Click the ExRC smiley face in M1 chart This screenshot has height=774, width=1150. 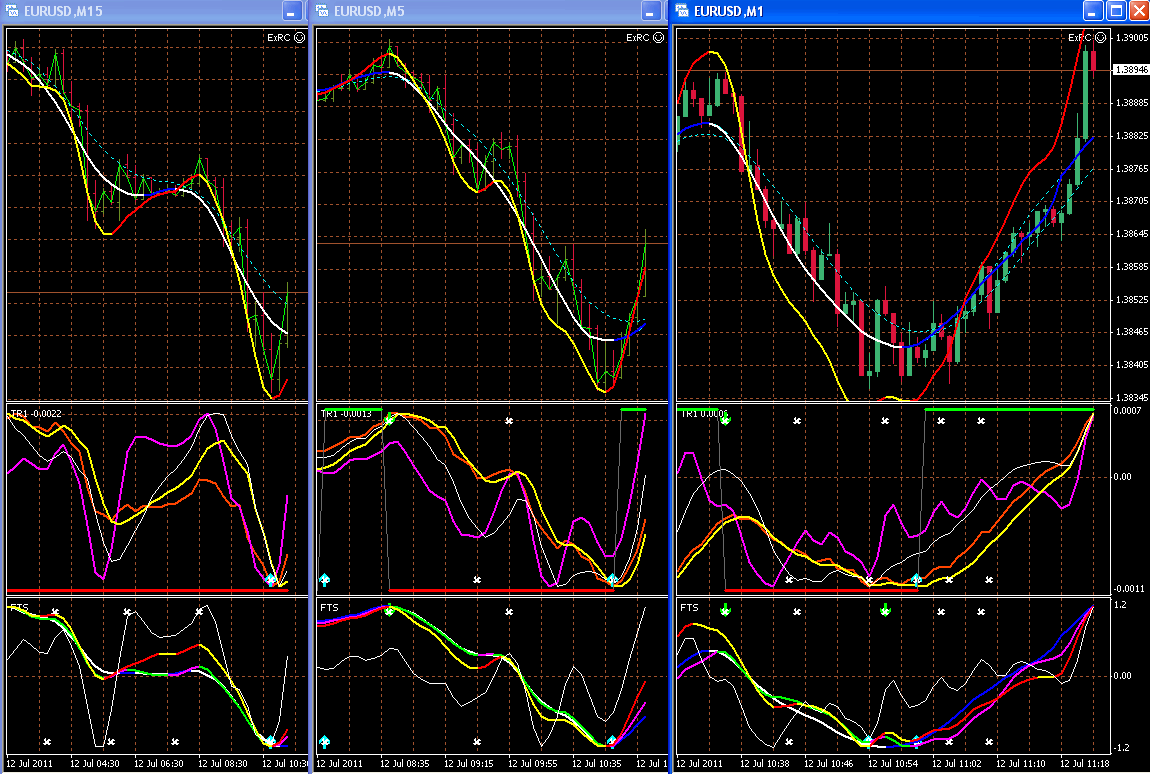click(1101, 37)
